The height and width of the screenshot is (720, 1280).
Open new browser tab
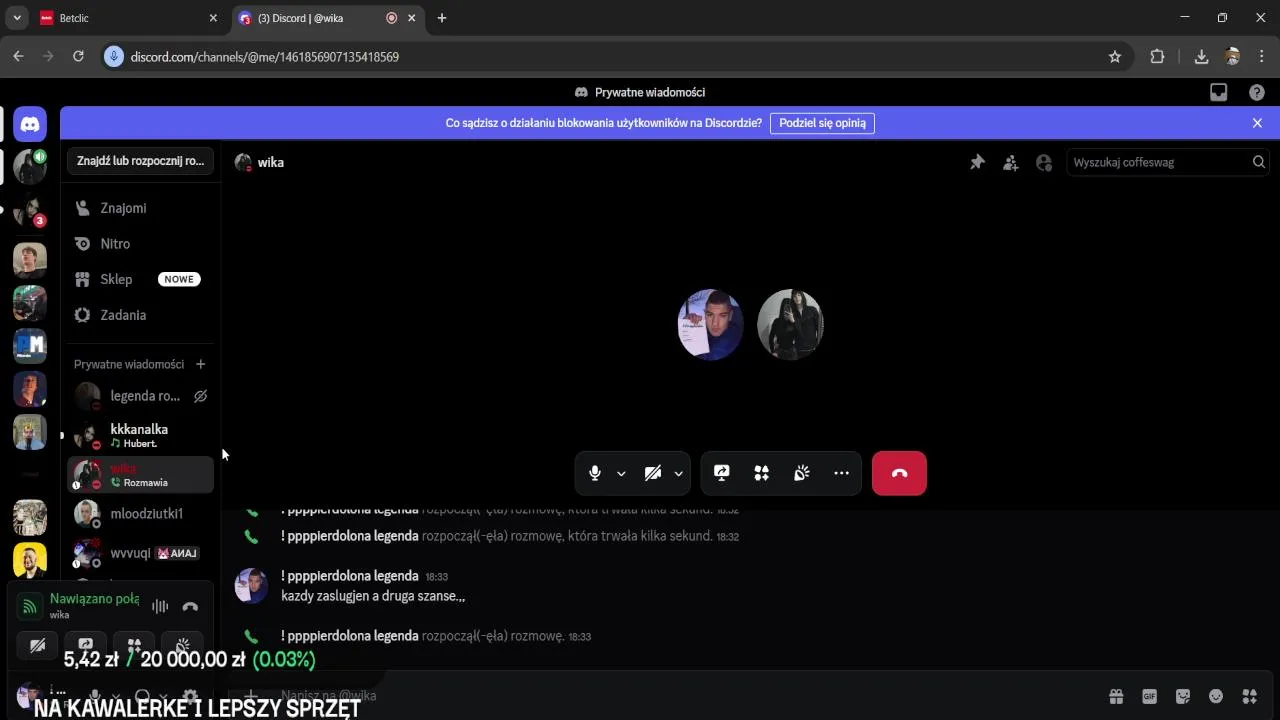point(442,18)
